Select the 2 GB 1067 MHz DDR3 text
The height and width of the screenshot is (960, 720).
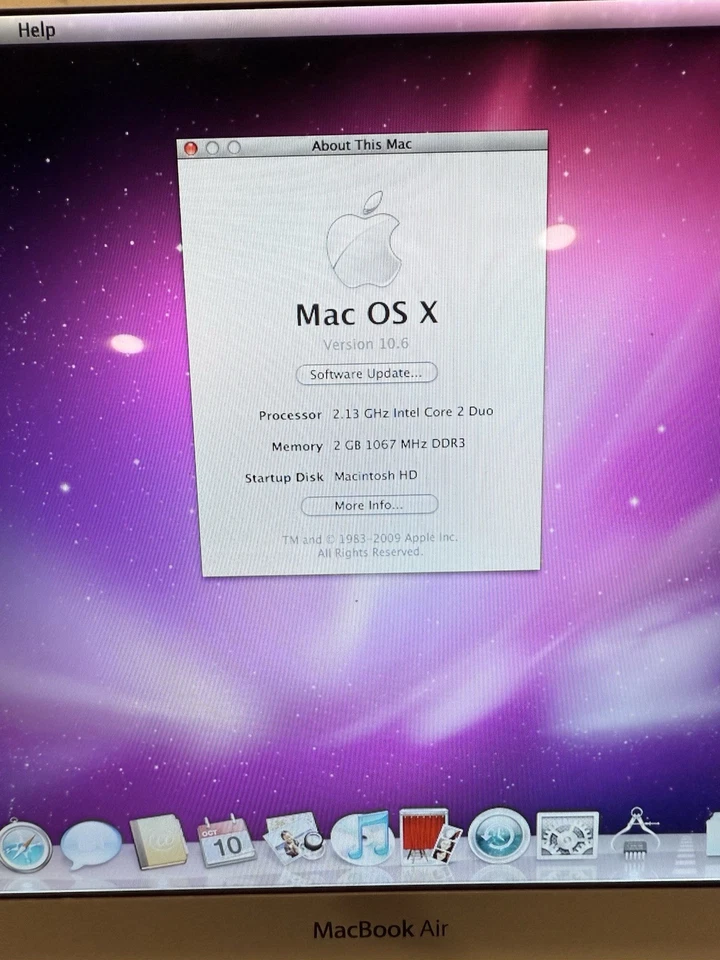click(399, 444)
